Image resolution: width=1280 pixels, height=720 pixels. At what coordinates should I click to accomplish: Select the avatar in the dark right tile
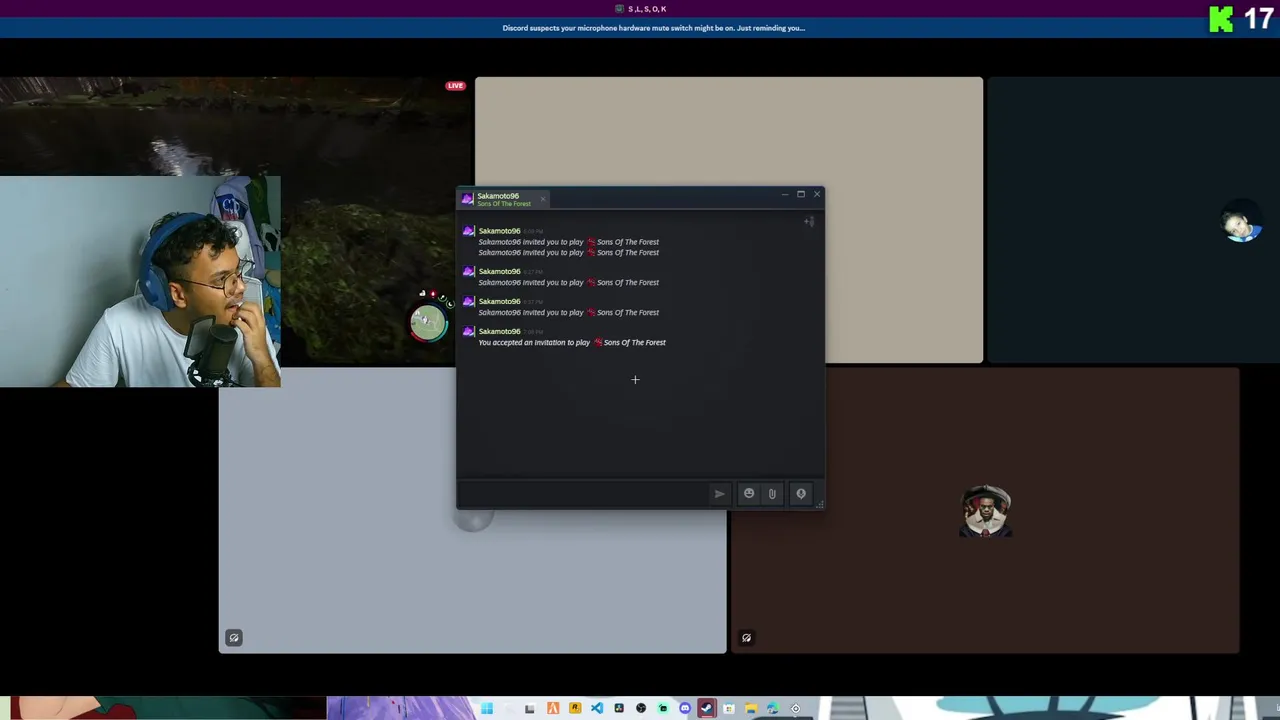click(x=1242, y=223)
